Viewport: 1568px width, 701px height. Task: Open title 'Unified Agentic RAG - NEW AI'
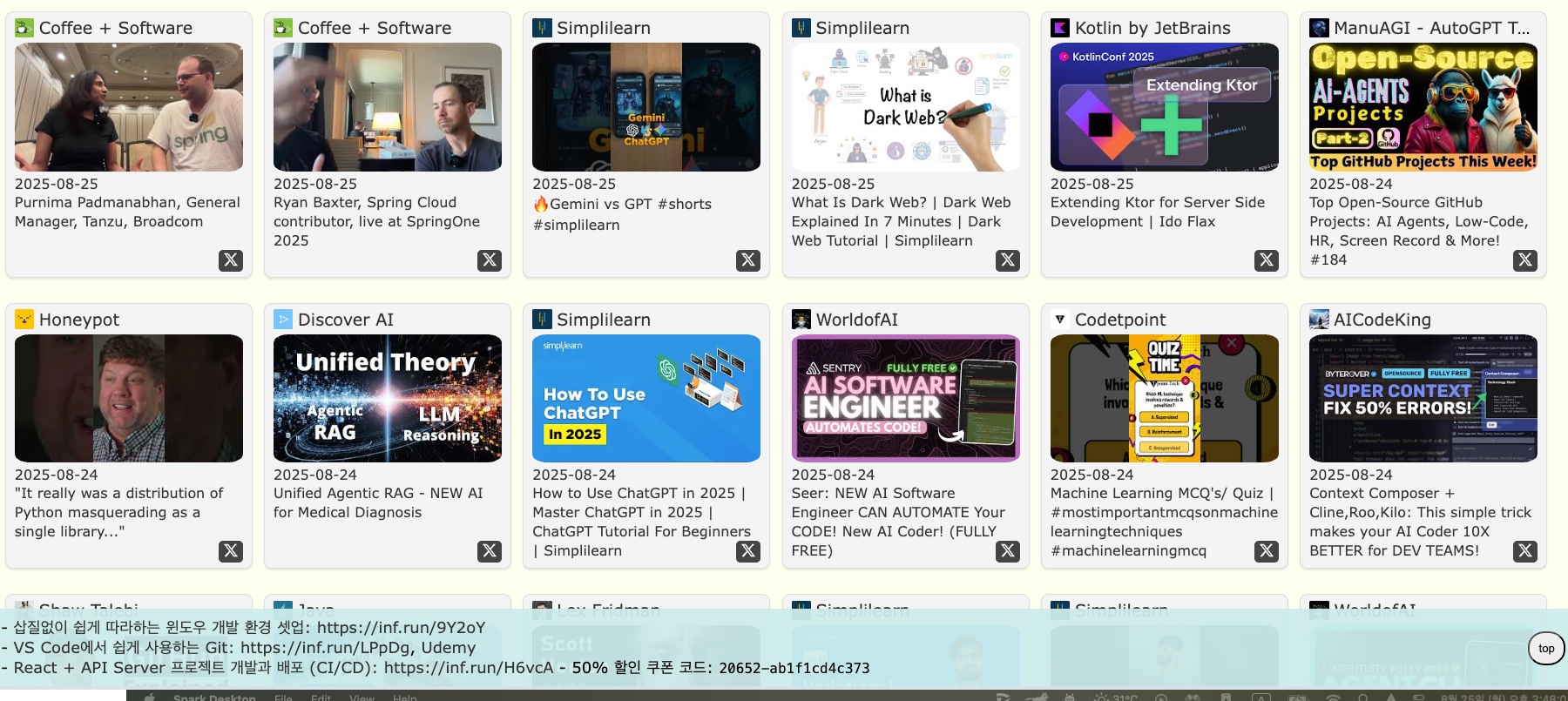[x=378, y=502]
